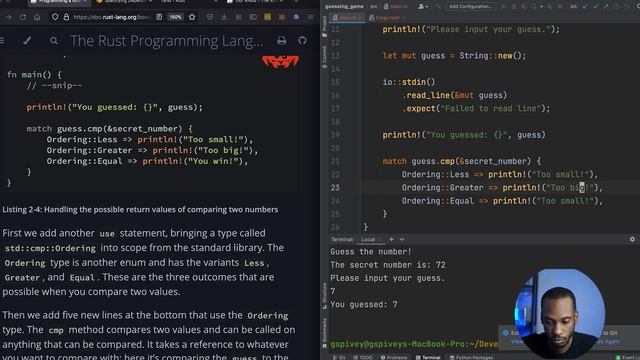Image resolution: width=640 pixels, height=360 pixels.
Task: Click line 21 match guess.cmp code
Action: click(462, 161)
